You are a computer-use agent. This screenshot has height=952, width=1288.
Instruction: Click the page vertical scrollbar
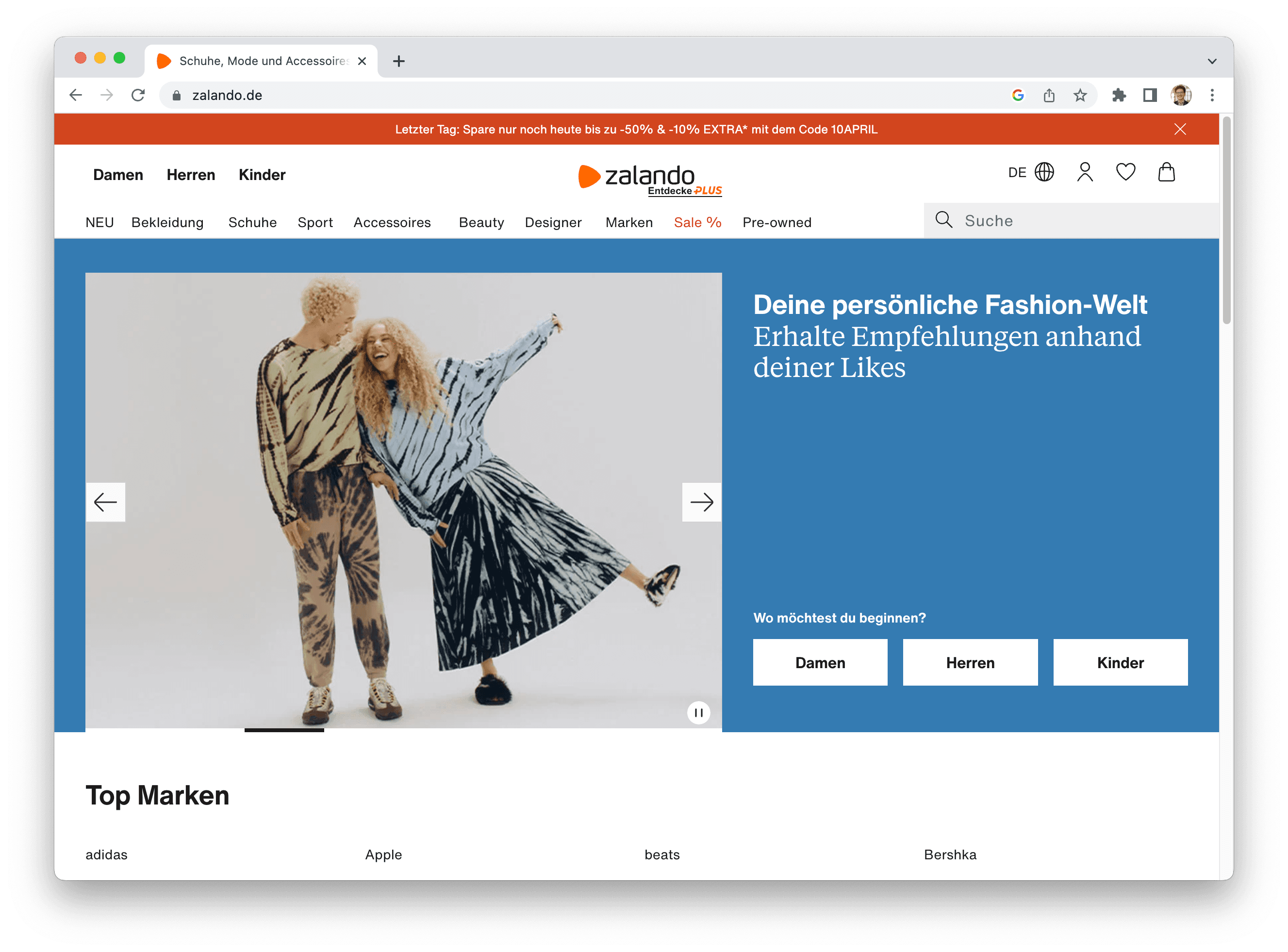click(x=1226, y=220)
